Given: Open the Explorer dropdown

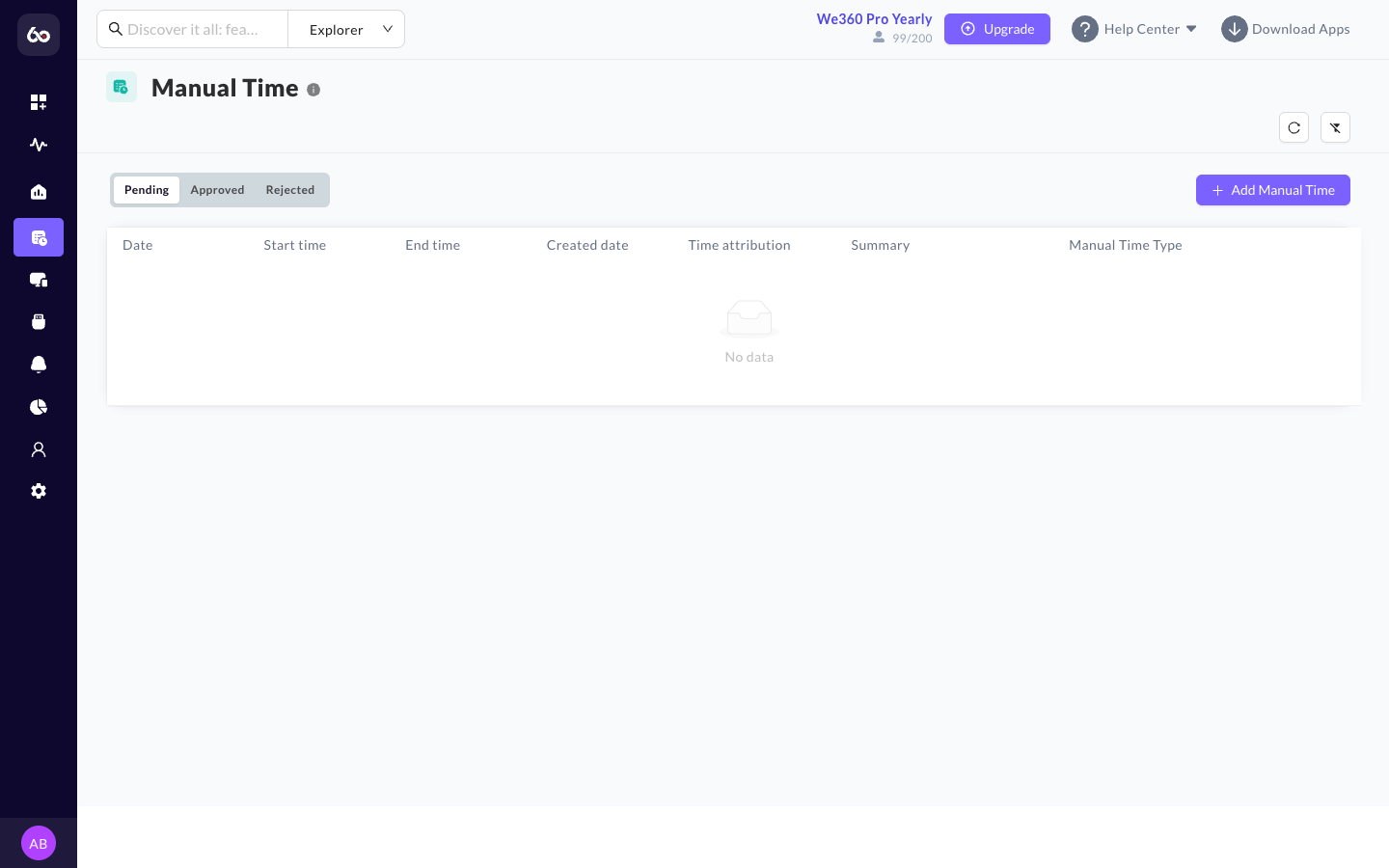Looking at the screenshot, I should pos(346,29).
